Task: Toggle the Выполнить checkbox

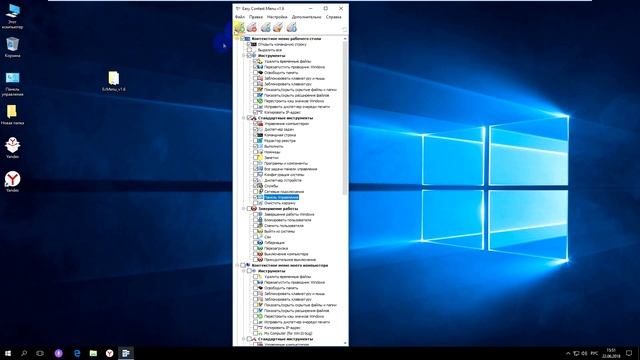Action: 256,146
